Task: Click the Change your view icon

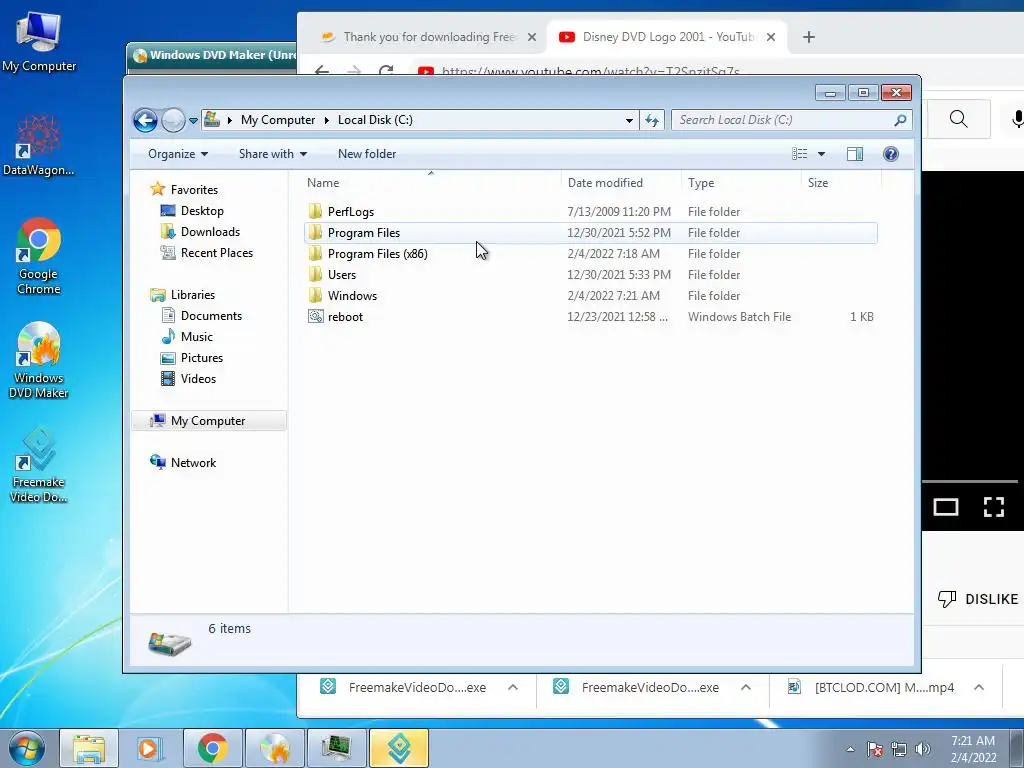Action: (x=799, y=154)
